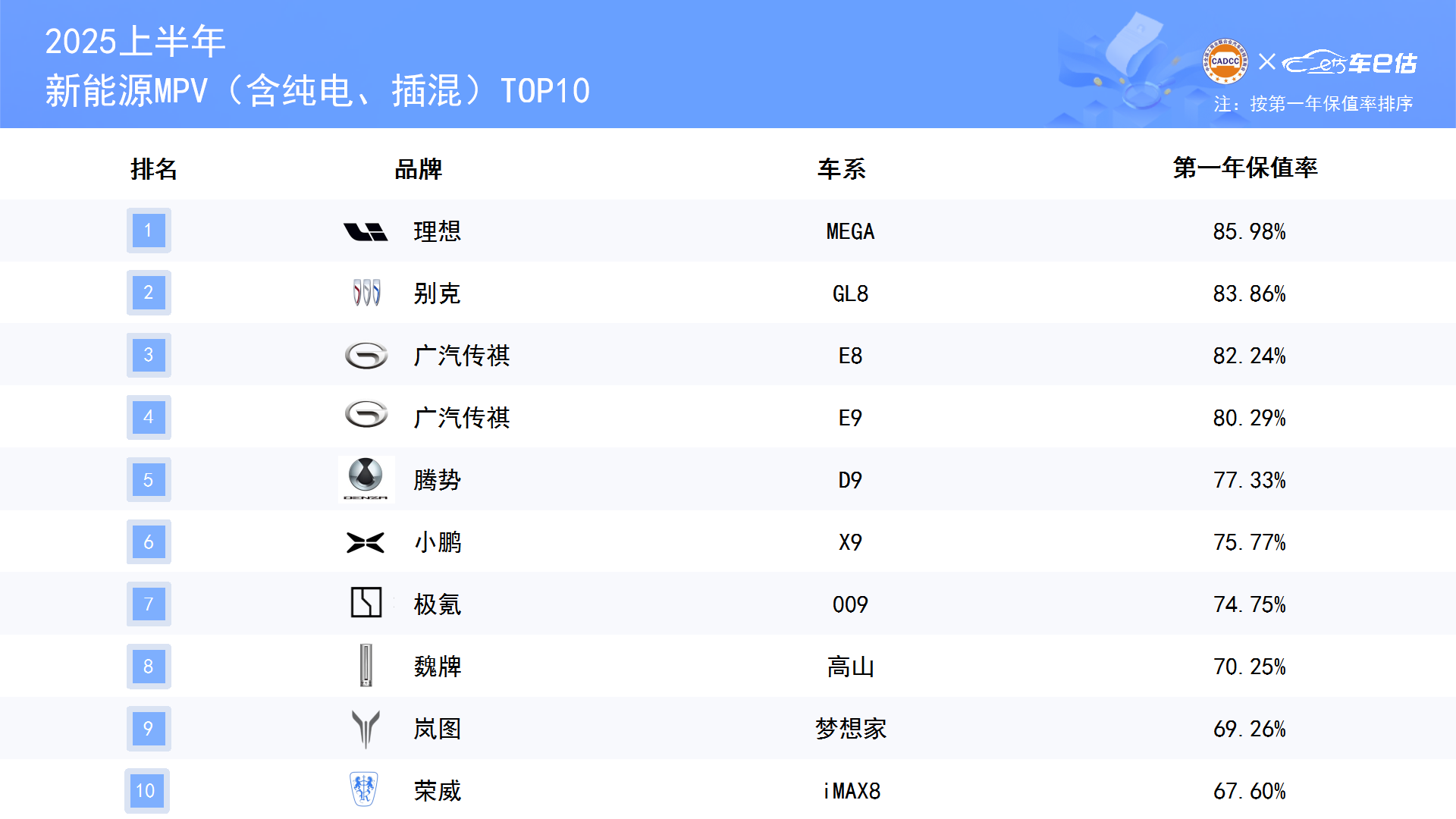
Task: Click rank badge number 5
Action: (x=149, y=479)
